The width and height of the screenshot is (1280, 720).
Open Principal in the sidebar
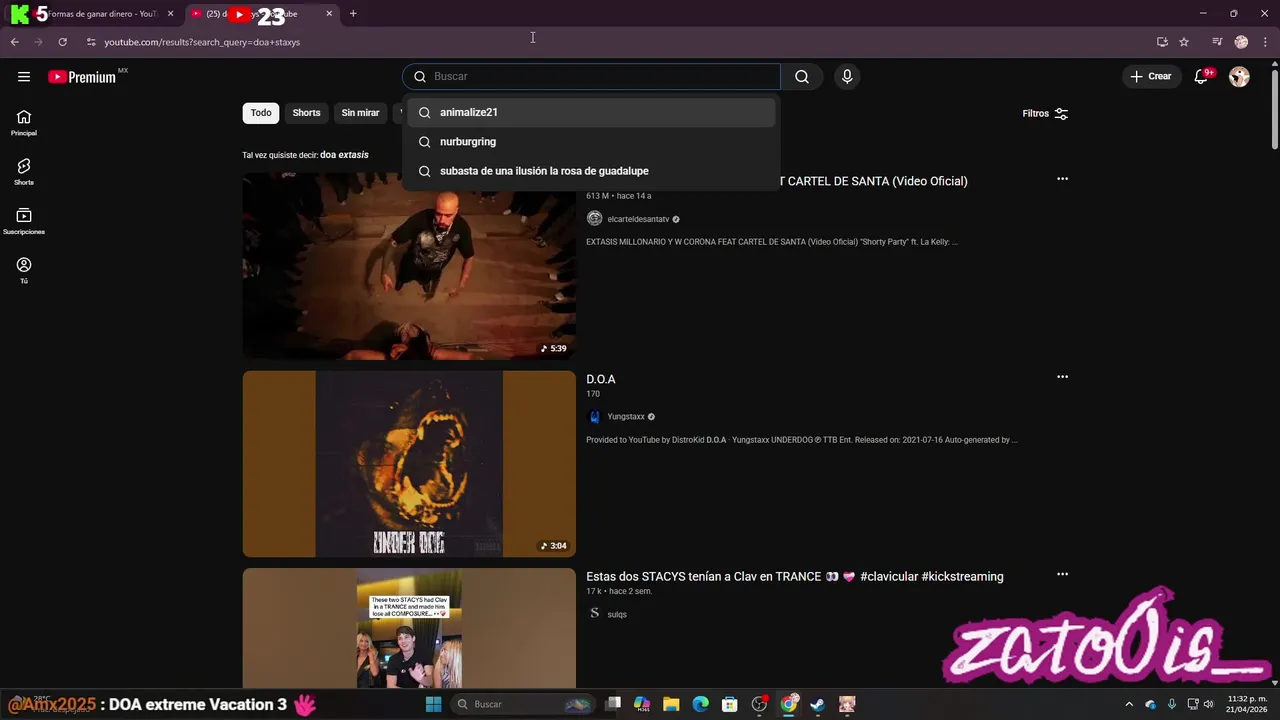(24, 123)
